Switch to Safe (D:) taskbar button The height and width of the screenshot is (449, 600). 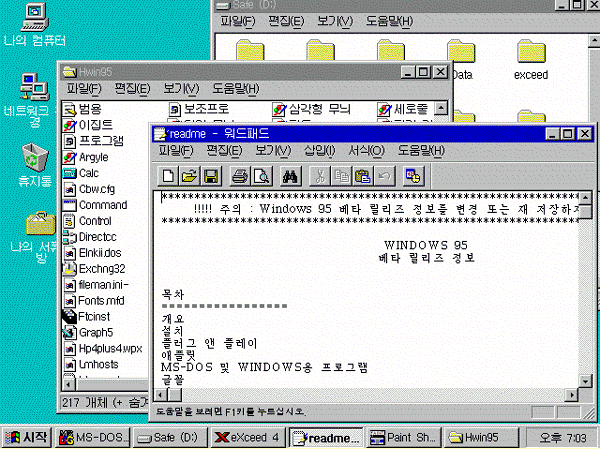[x=171, y=437]
